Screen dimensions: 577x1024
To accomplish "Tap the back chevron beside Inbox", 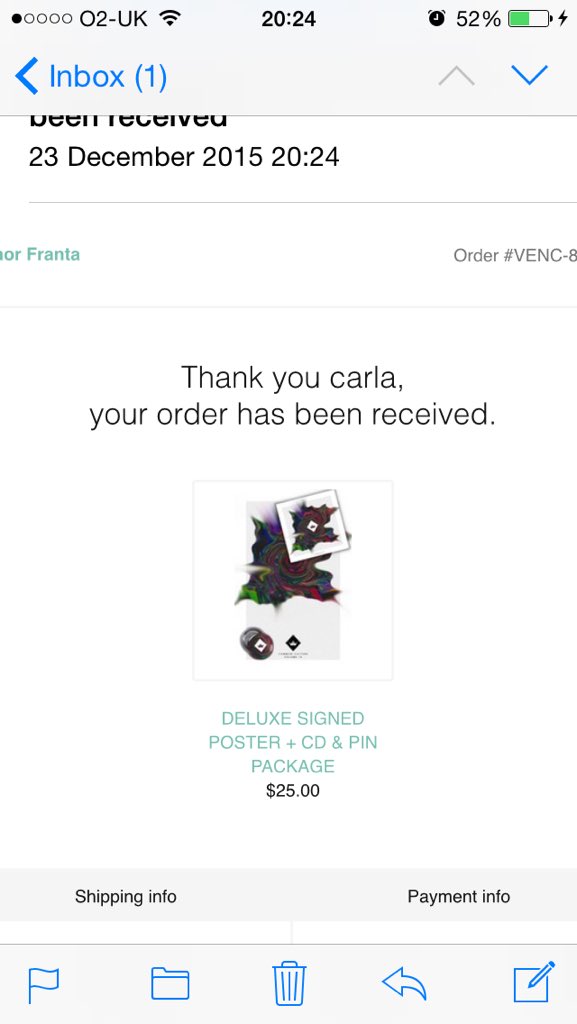I will tap(26, 76).
